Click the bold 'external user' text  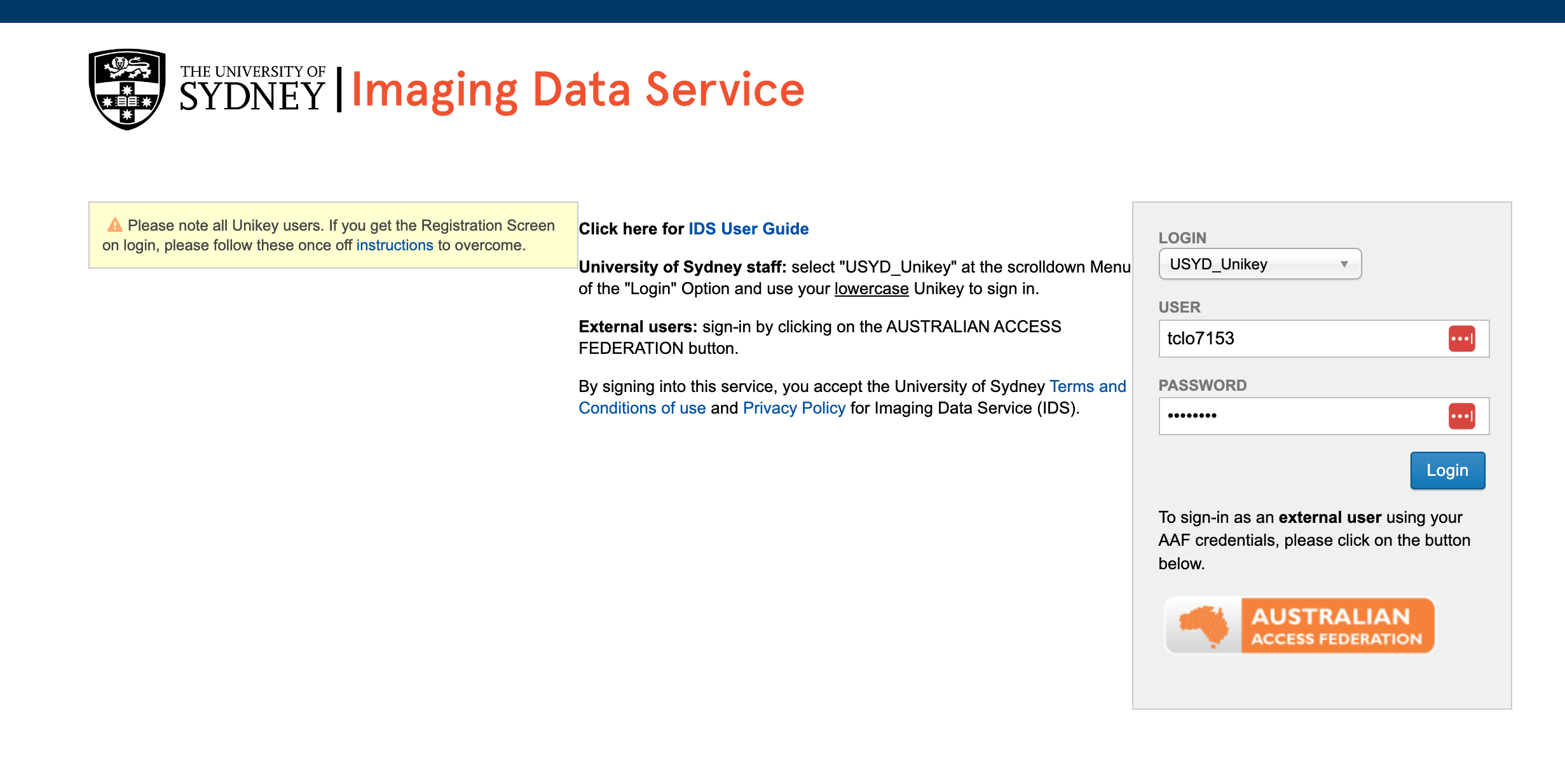point(1330,517)
